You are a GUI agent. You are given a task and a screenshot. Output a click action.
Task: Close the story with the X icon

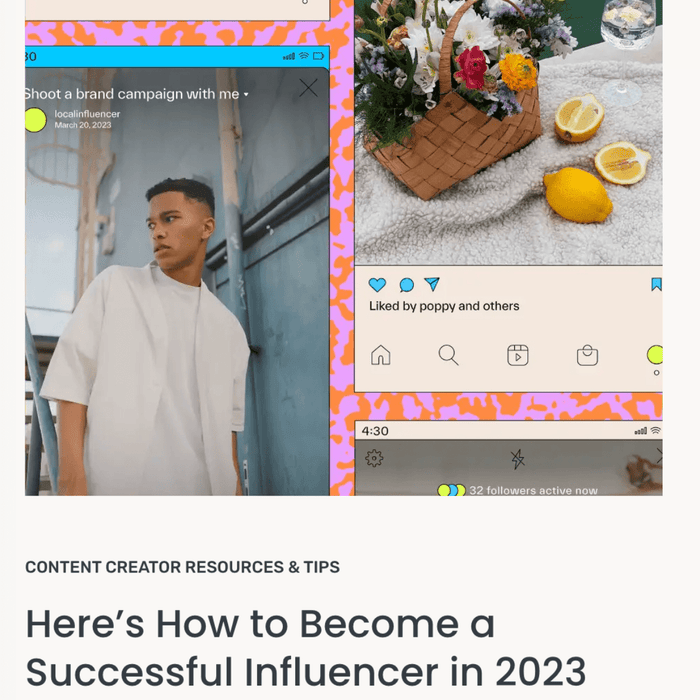pyautogui.click(x=308, y=88)
